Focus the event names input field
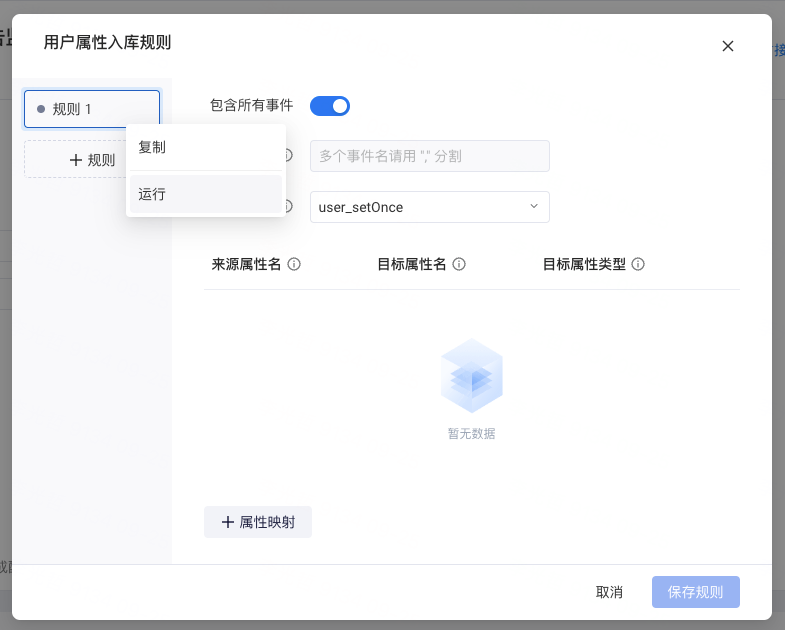785x630 pixels. point(429,156)
